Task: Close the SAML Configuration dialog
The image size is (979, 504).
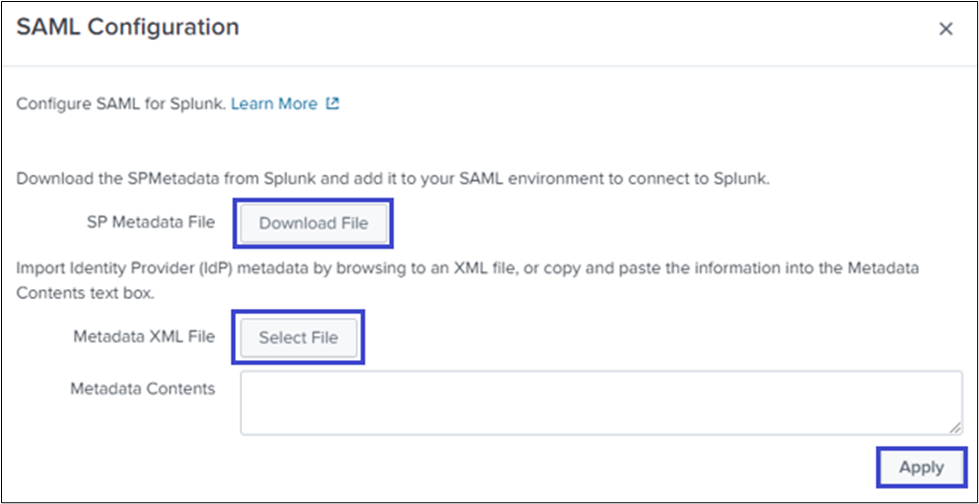Action: (945, 30)
